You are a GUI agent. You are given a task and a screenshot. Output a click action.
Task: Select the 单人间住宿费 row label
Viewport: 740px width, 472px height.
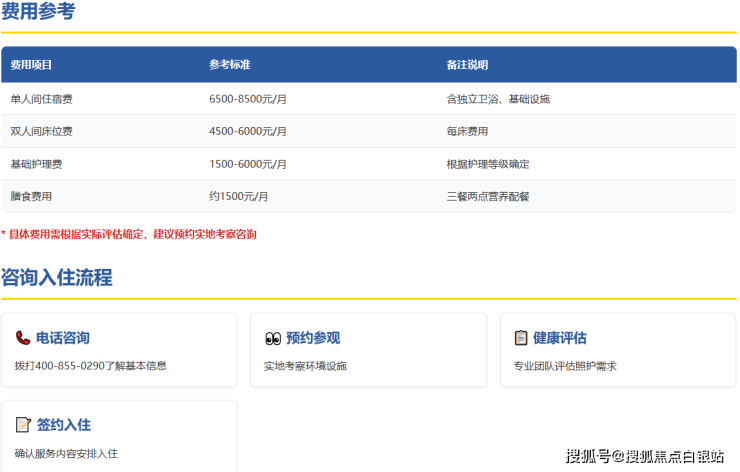tap(41, 99)
